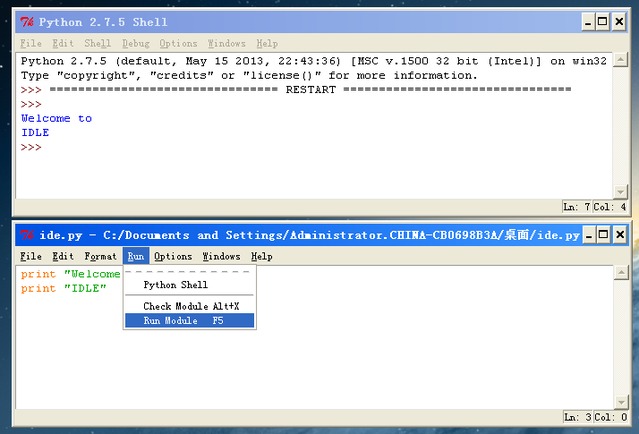Close the Python Shell window

pos(619,22)
